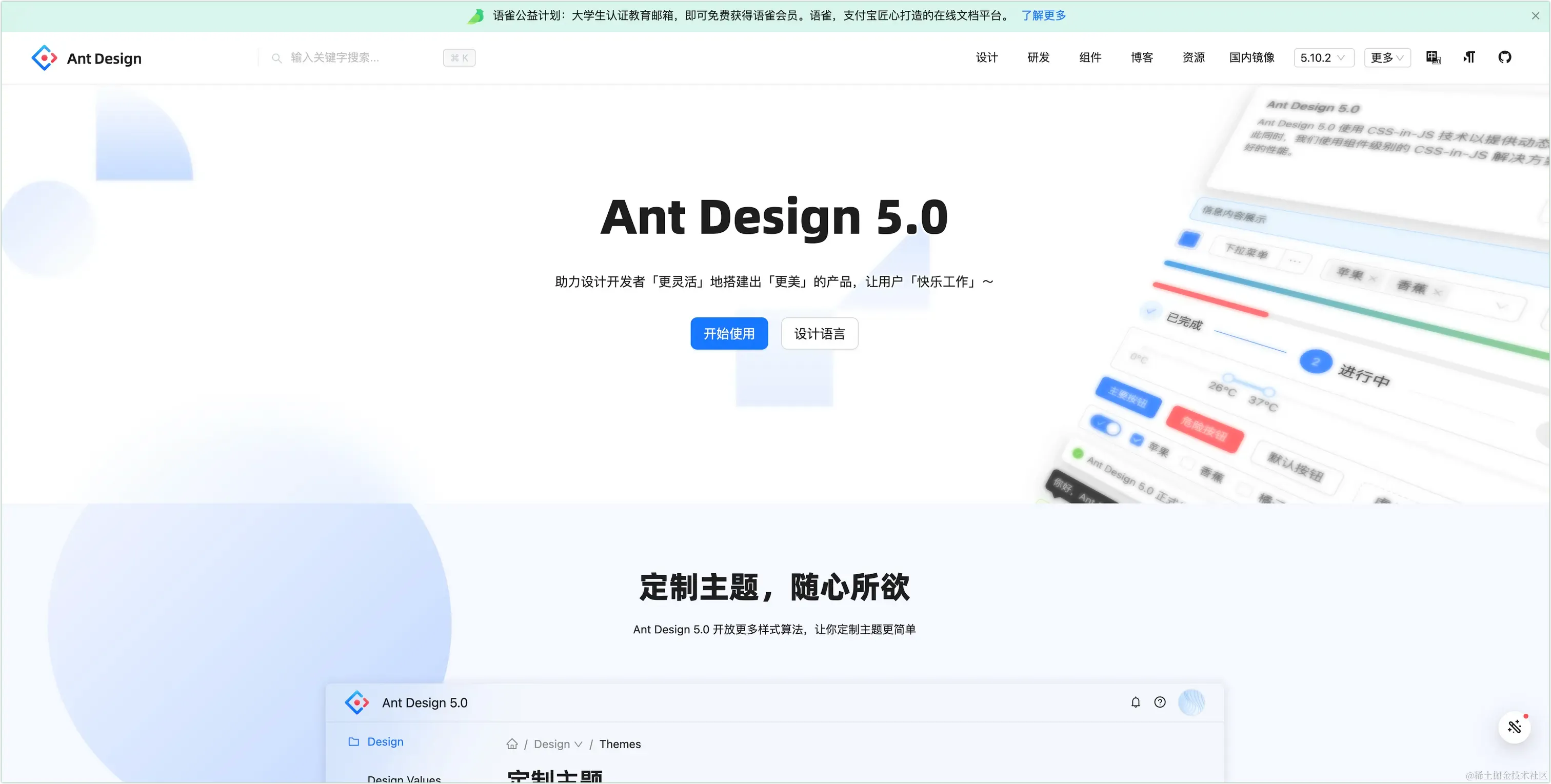Viewport: 1551px width, 784px height.
Task: Expand the 更多 dropdown menu
Action: pyautogui.click(x=1387, y=58)
